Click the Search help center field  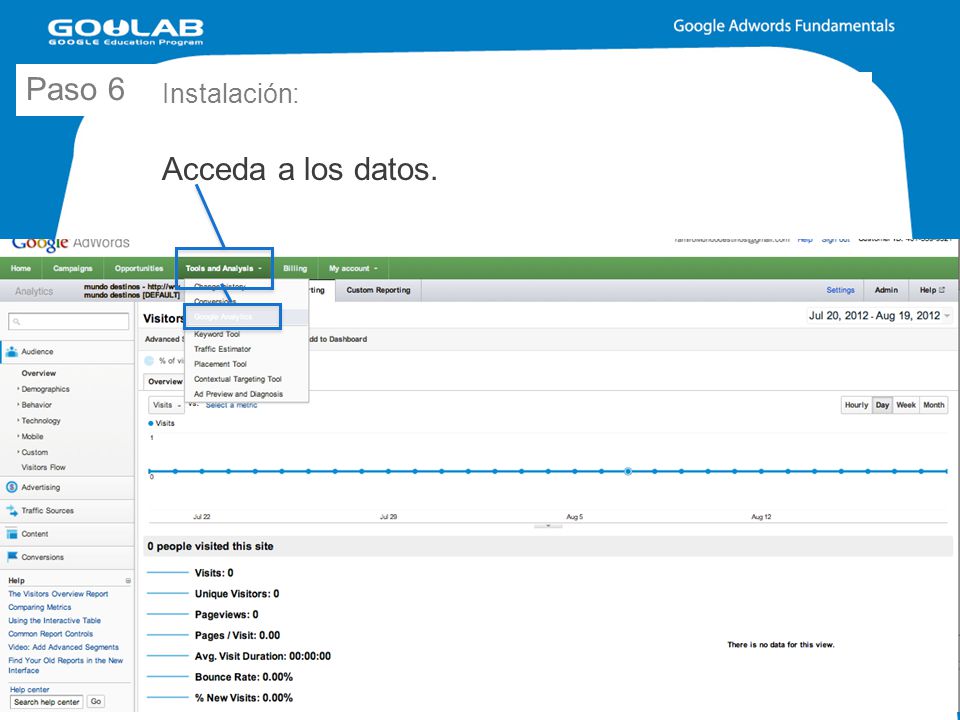click(x=47, y=702)
